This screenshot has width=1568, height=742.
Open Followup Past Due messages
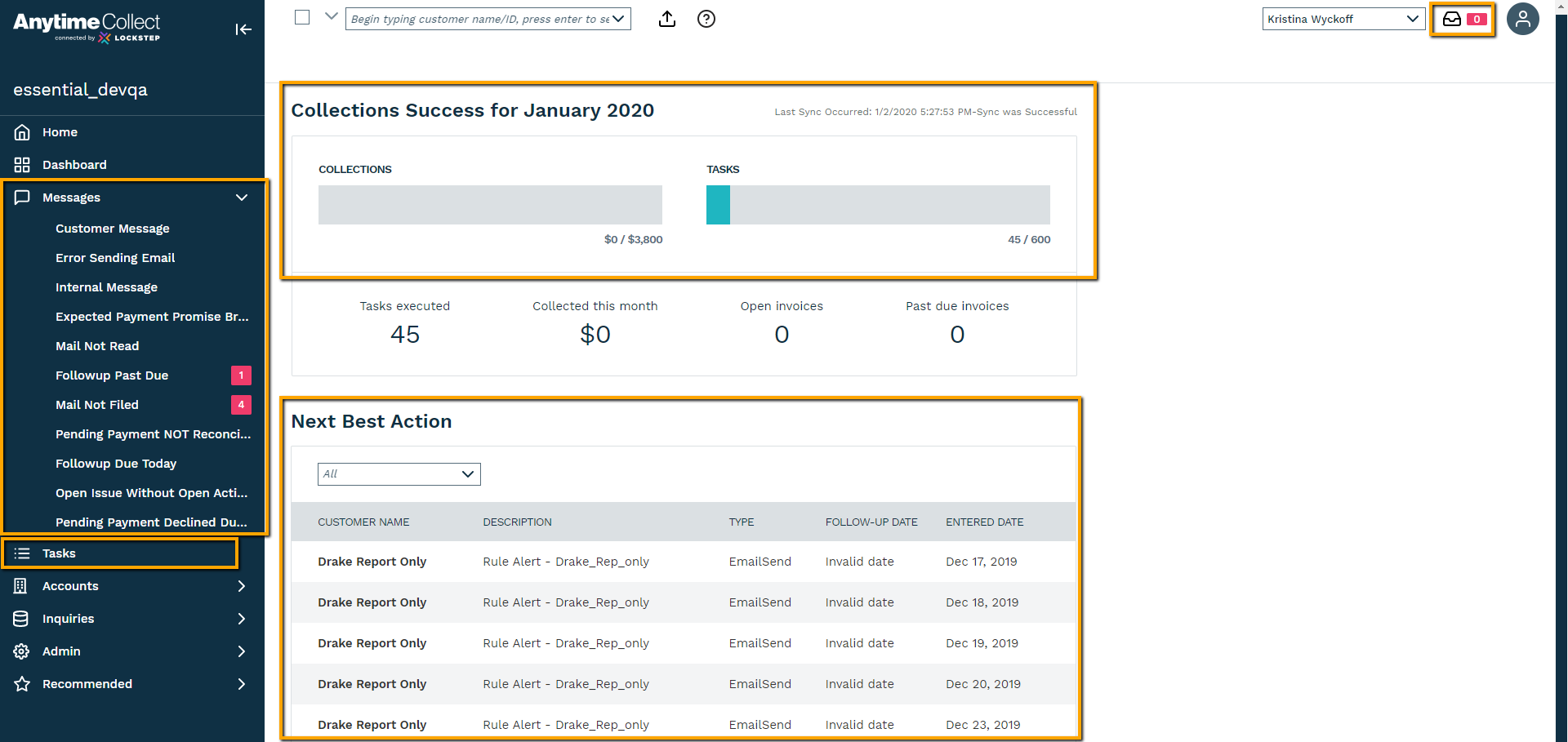coord(112,375)
